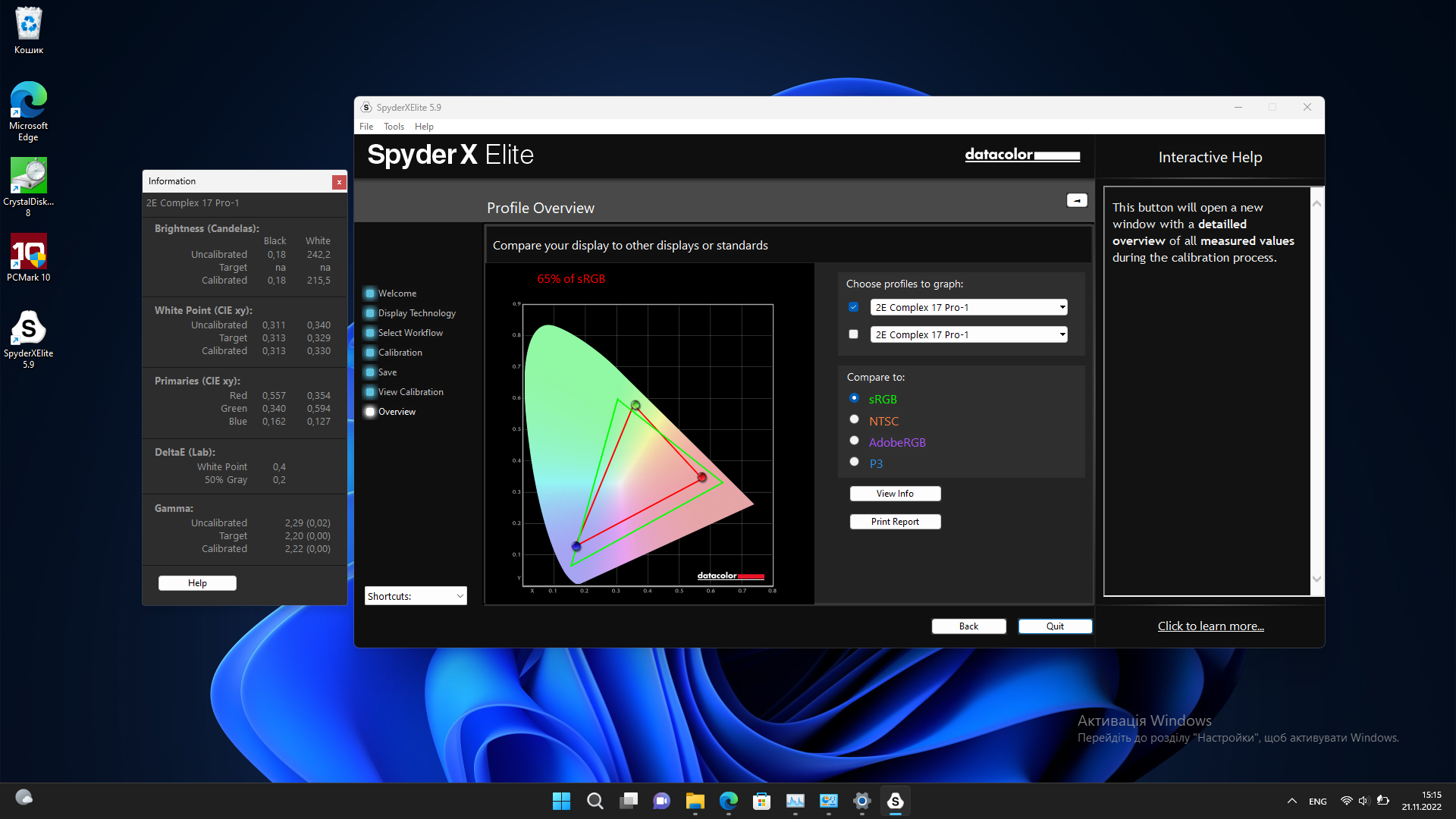Open Microsoft Store from taskbar

(762, 801)
